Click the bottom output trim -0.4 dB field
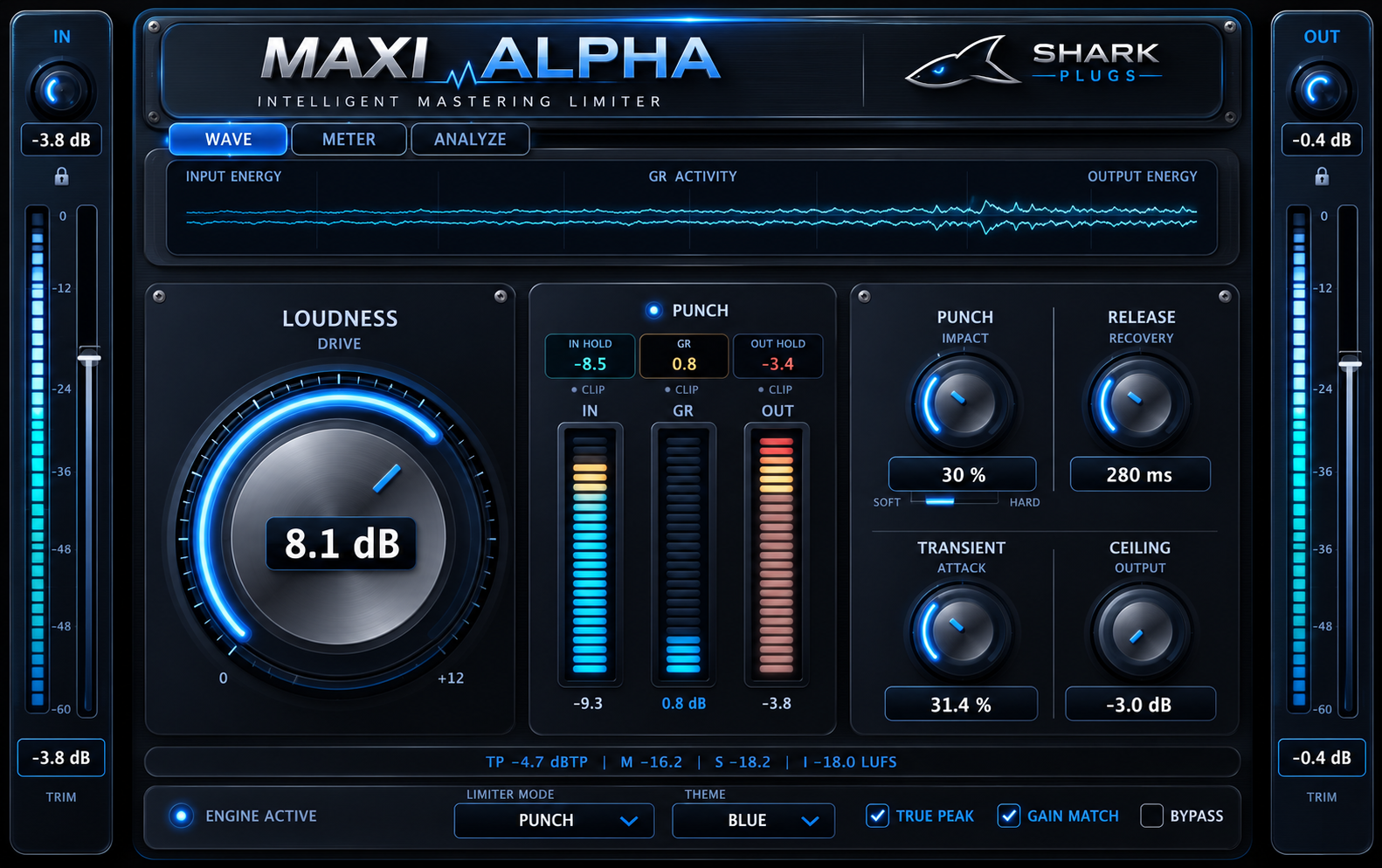The height and width of the screenshot is (868, 1382). 1322,757
